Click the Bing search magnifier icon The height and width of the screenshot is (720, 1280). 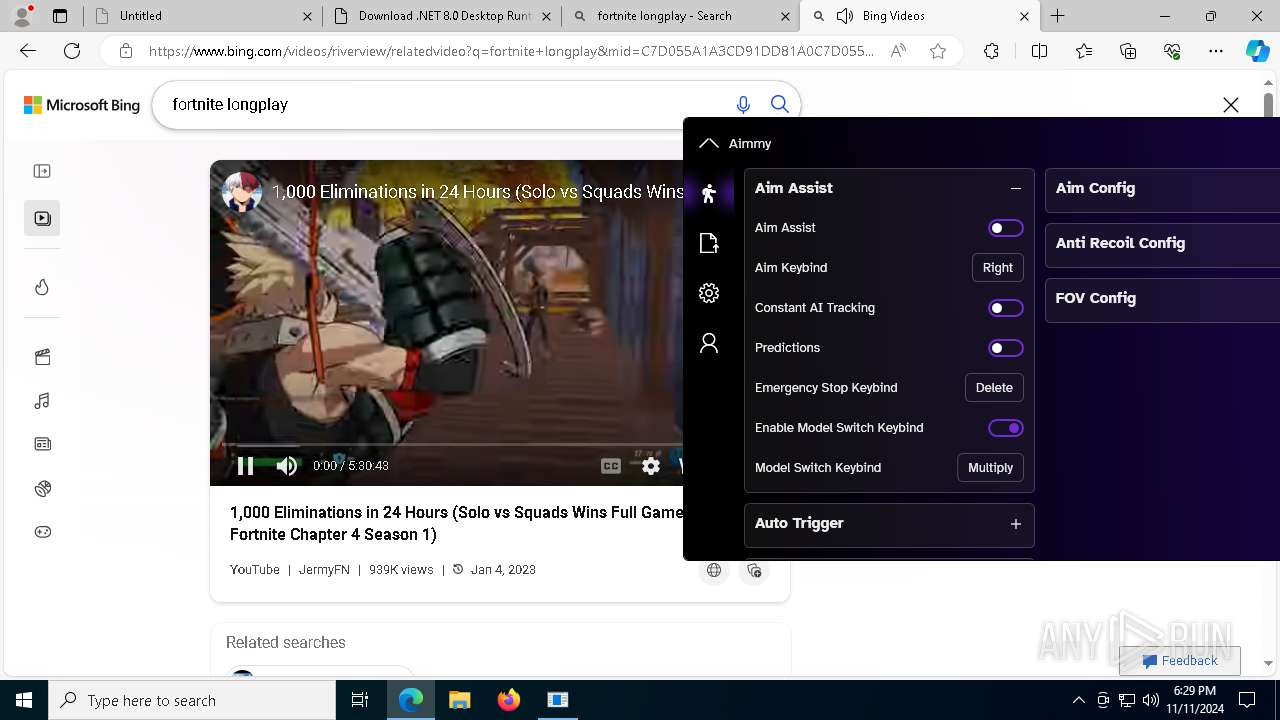(780, 104)
